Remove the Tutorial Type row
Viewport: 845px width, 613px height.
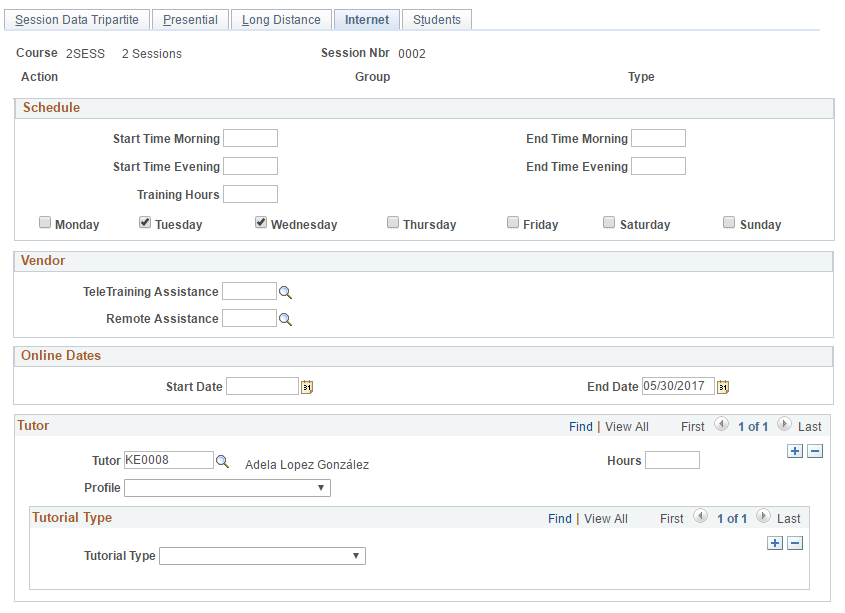(x=795, y=543)
